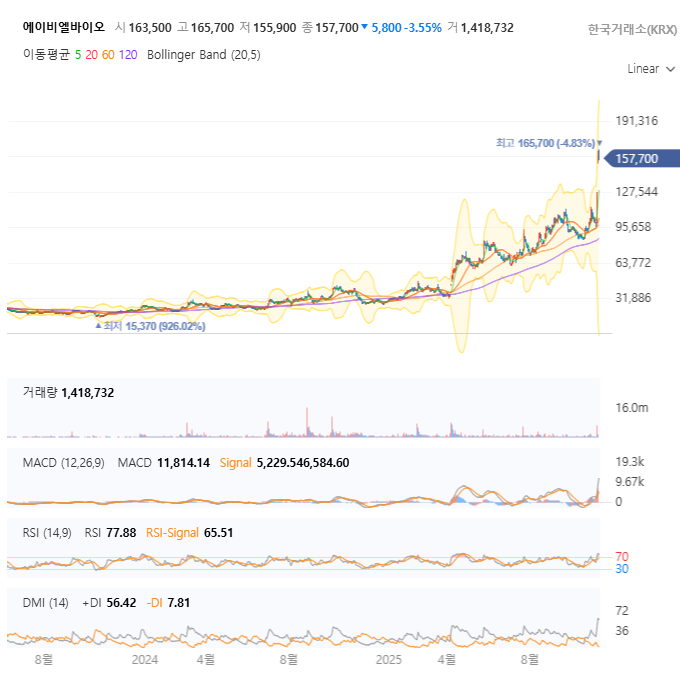Click the 95,658 price axis label
Screen dimensions: 680x697
(633, 227)
